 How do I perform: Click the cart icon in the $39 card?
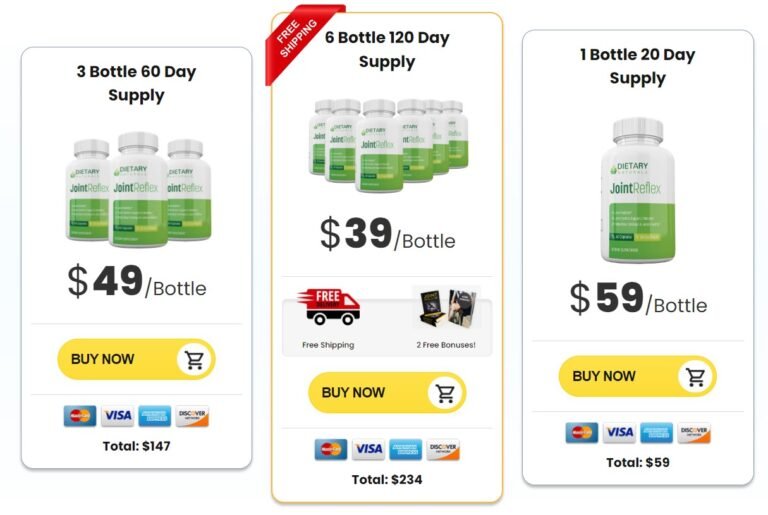tap(445, 393)
